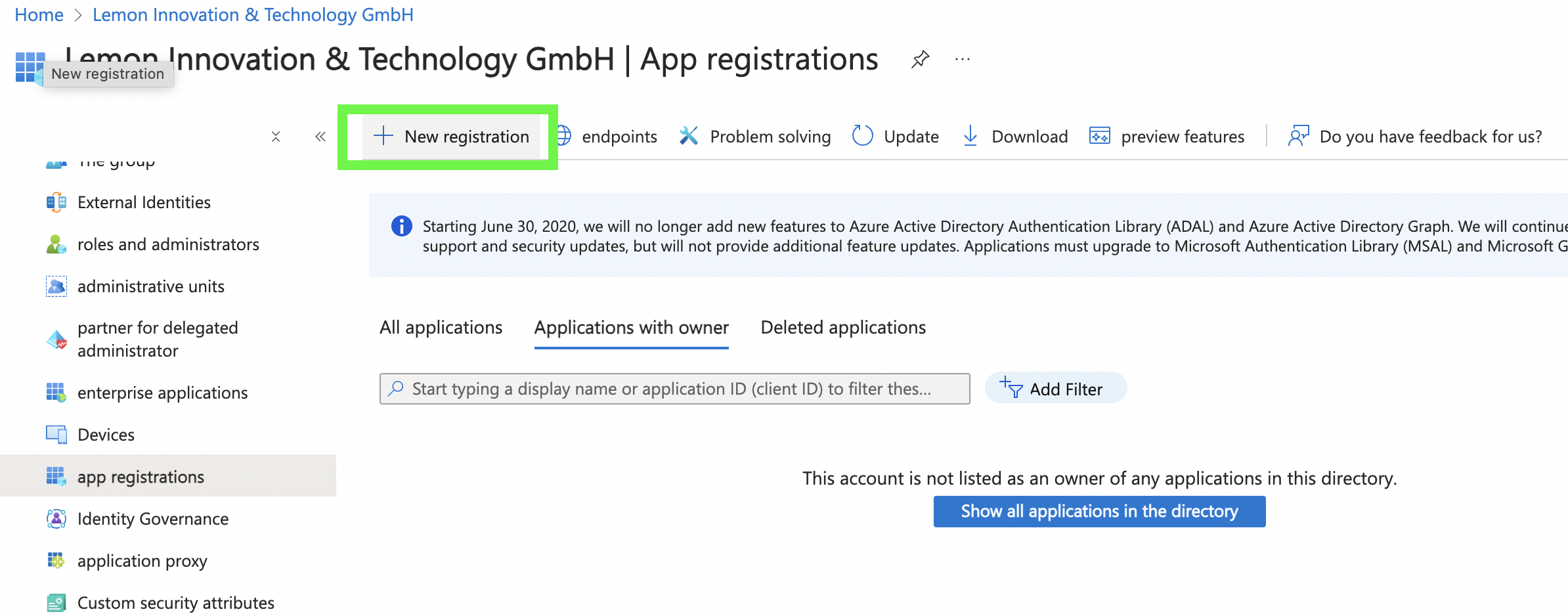Switch to the All applications tab
The image size is (1568, 616).
(441, 327)
